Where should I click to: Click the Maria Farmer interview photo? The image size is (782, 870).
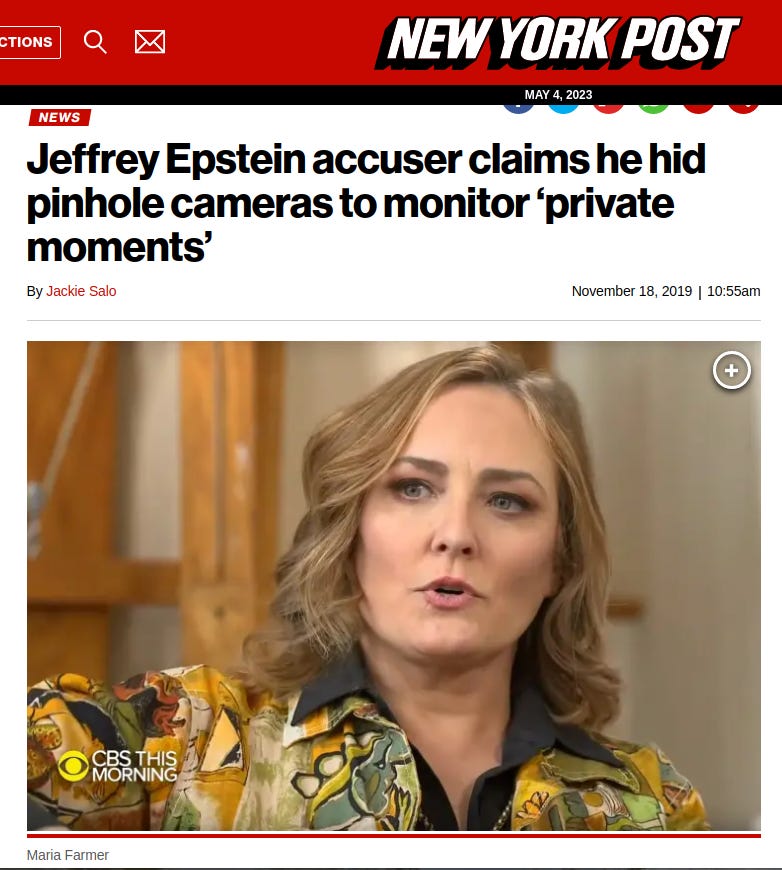[x=393, y=586]
